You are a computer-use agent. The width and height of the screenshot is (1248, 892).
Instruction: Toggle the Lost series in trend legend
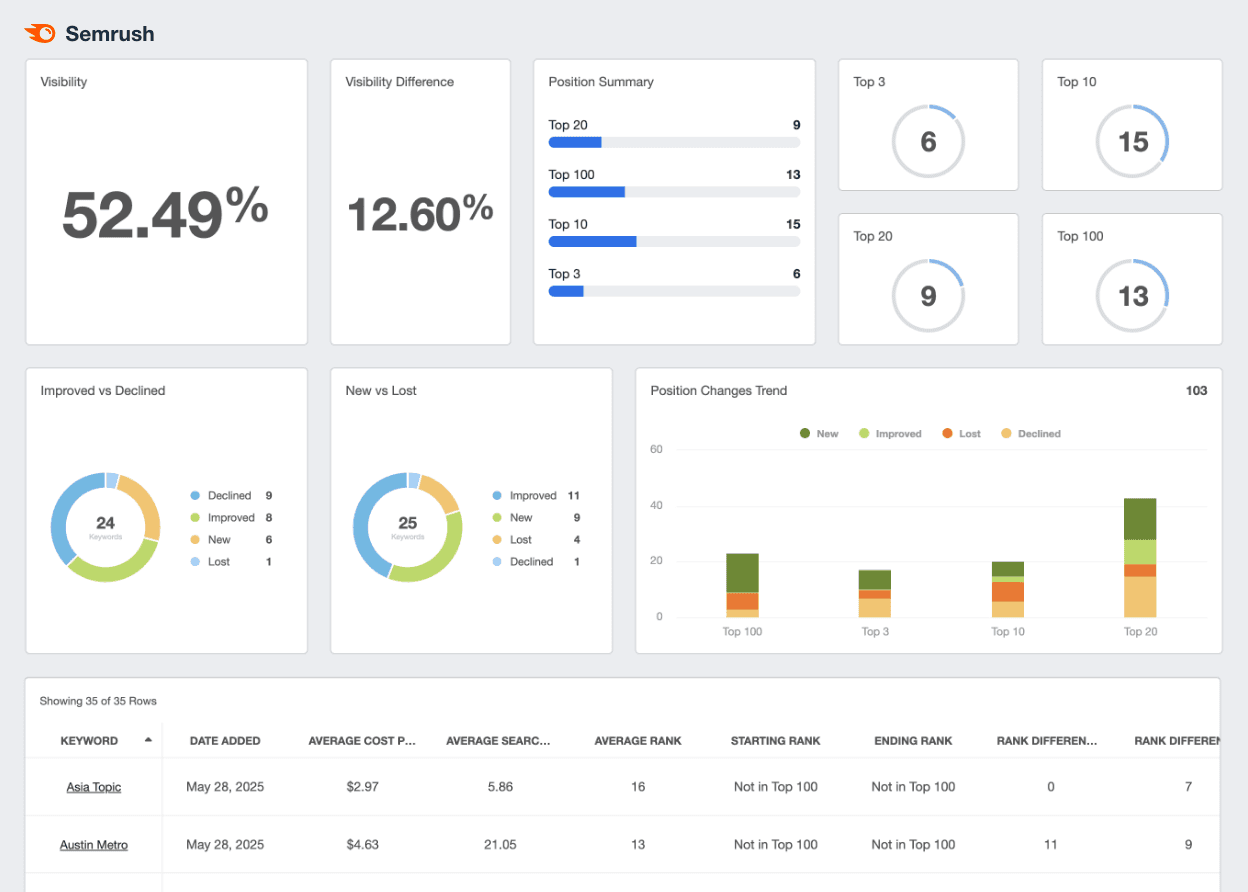point(960,434)
